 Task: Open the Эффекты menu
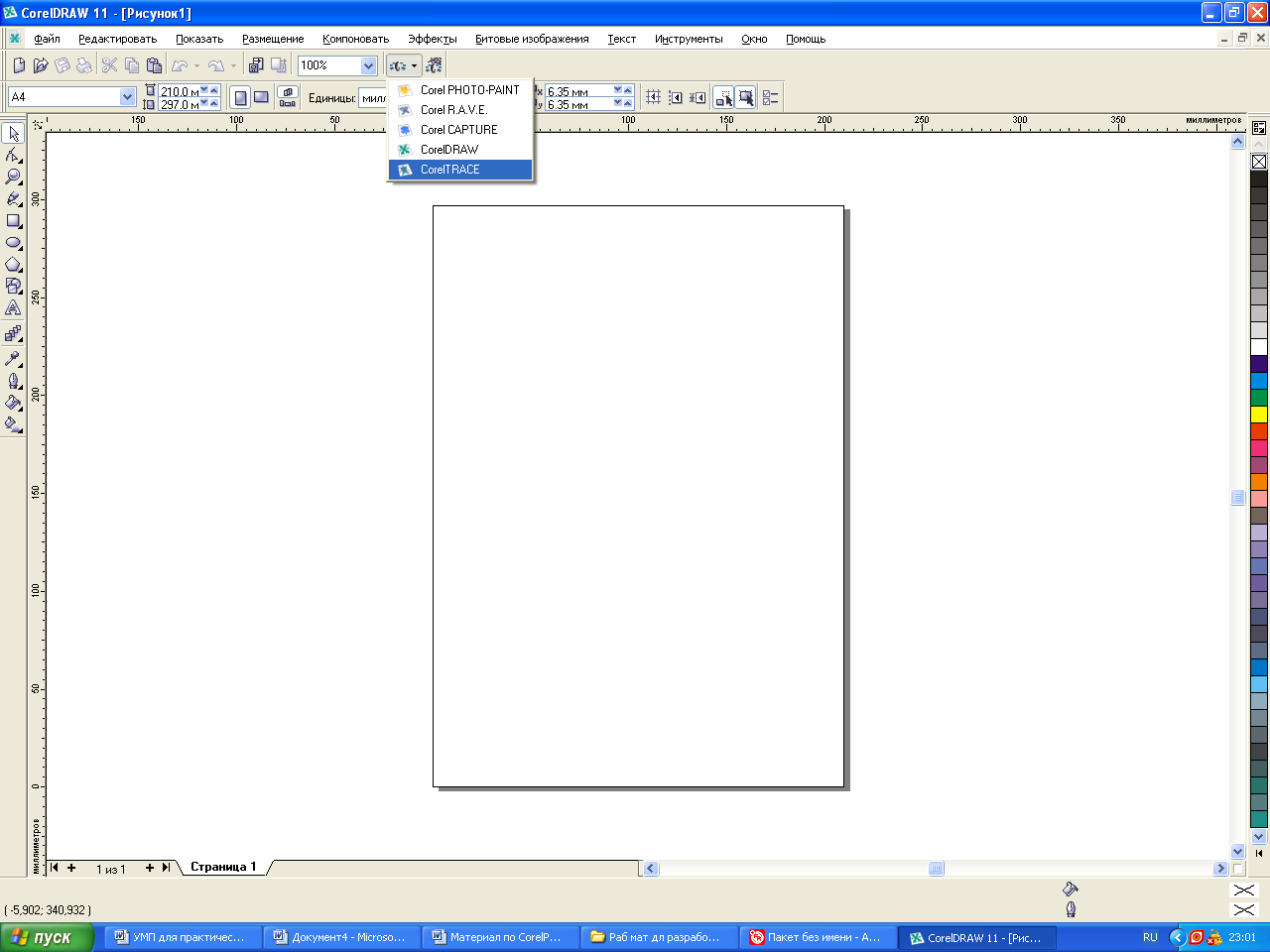click(433, 39)
